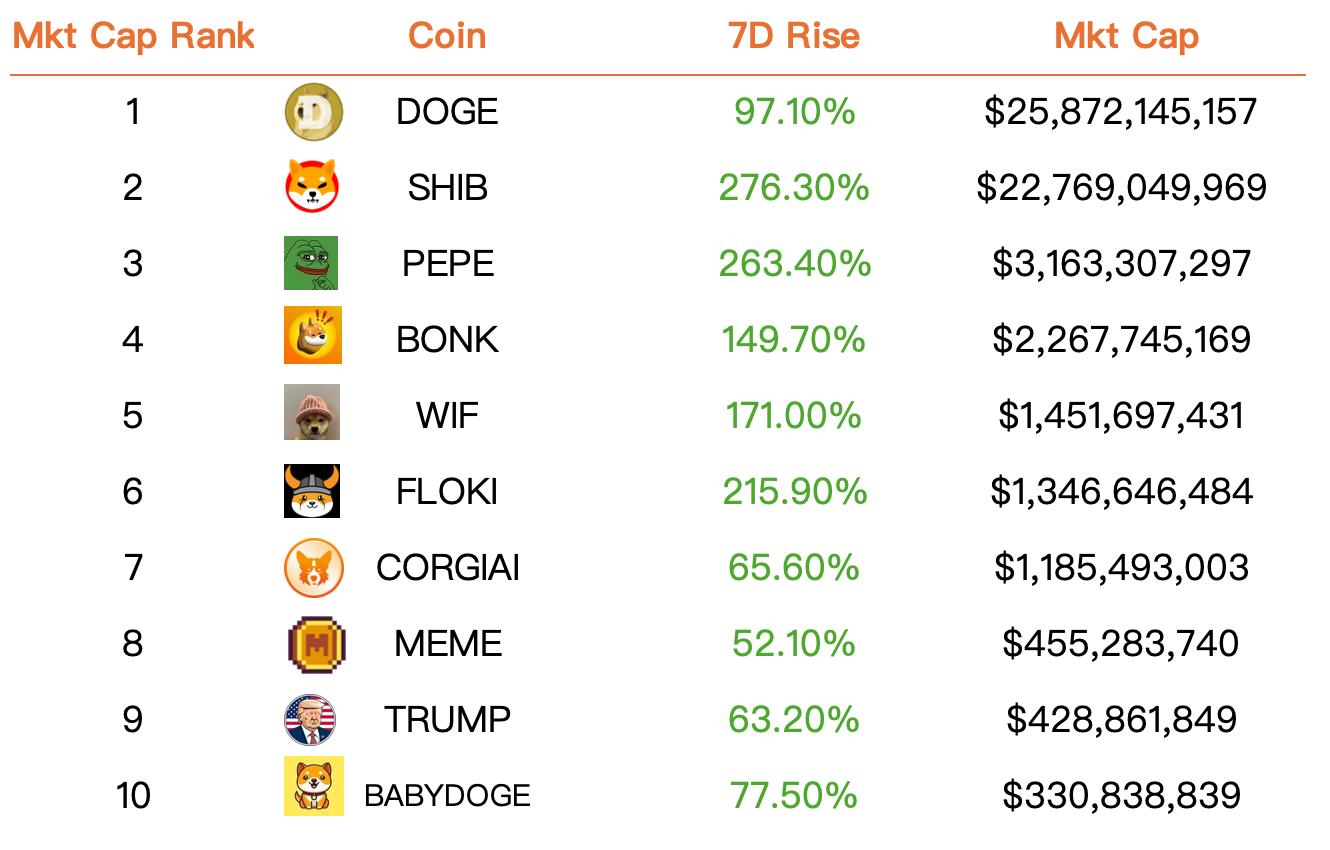Image resolution: width=1330 pixels, height=850 pixels.
Task: Click the Mkt Cap column header
Action: [x=1127, y=37]
